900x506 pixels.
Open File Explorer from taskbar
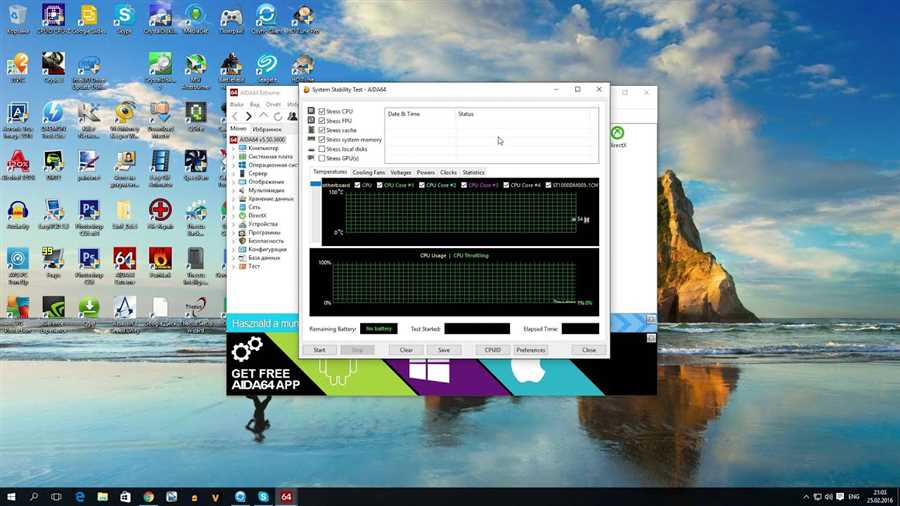click(103, 496)
